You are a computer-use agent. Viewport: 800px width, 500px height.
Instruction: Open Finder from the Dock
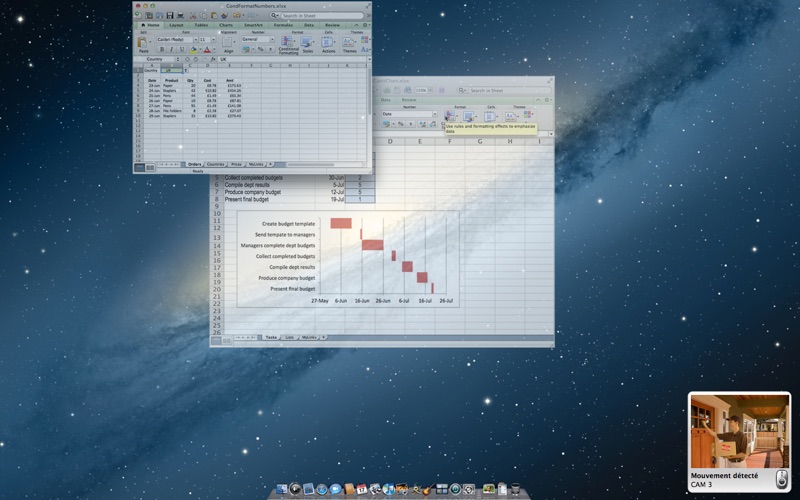(x=282, y=489)
